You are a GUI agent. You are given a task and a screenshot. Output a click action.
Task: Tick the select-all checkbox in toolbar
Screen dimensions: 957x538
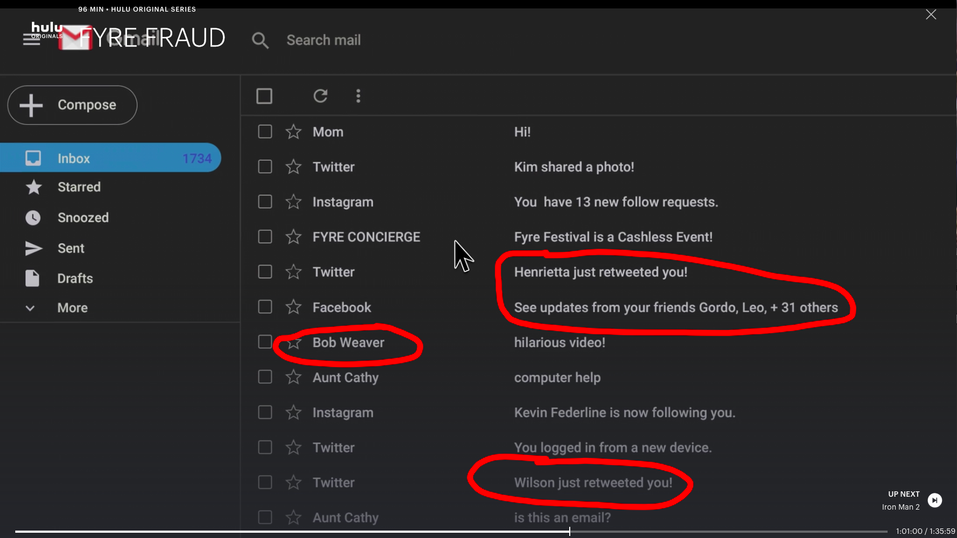(x=264, y=96)
